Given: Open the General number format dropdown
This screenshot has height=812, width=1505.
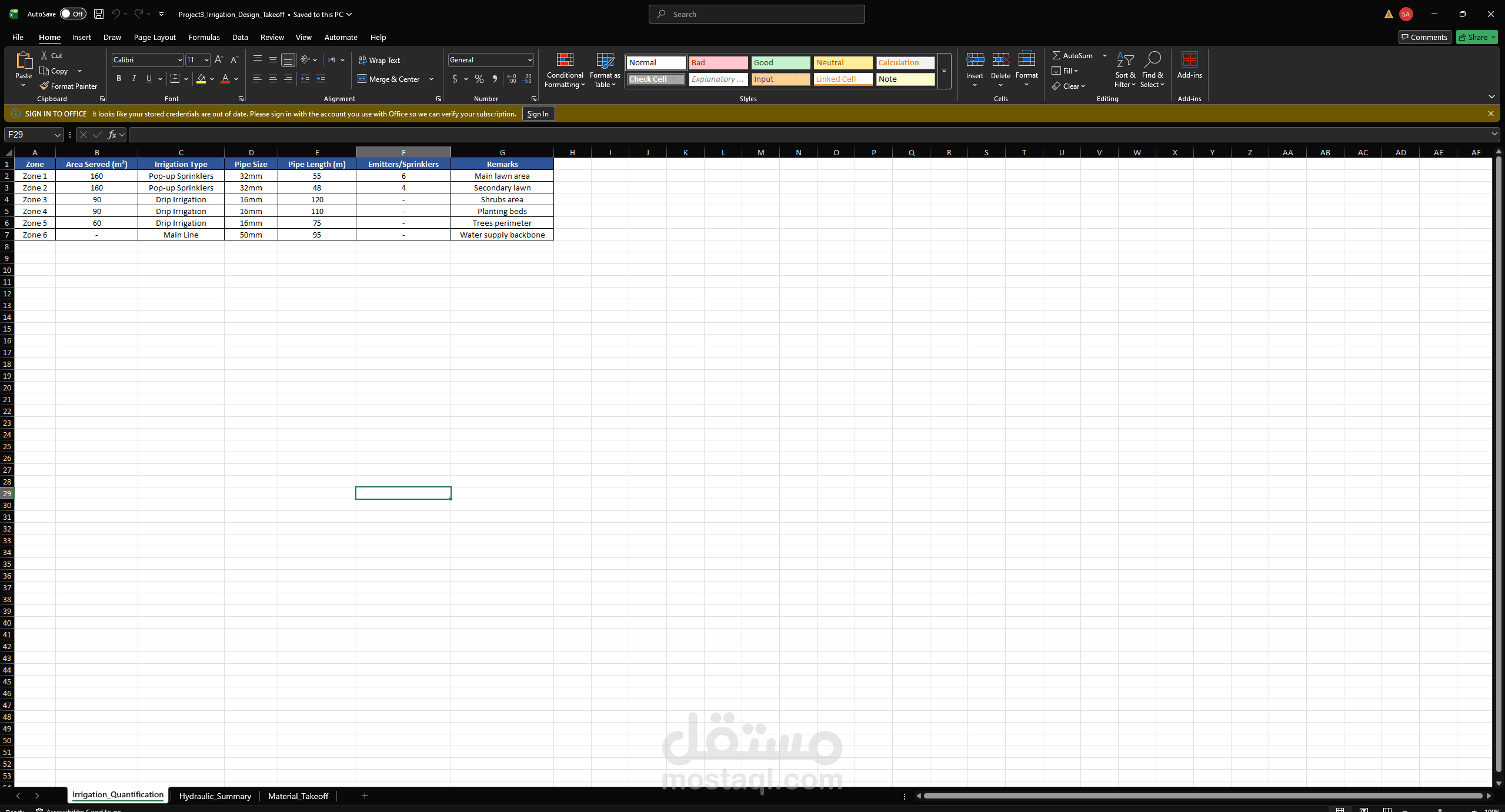Looking at the screenshot, I should click(x=529, y=60).
